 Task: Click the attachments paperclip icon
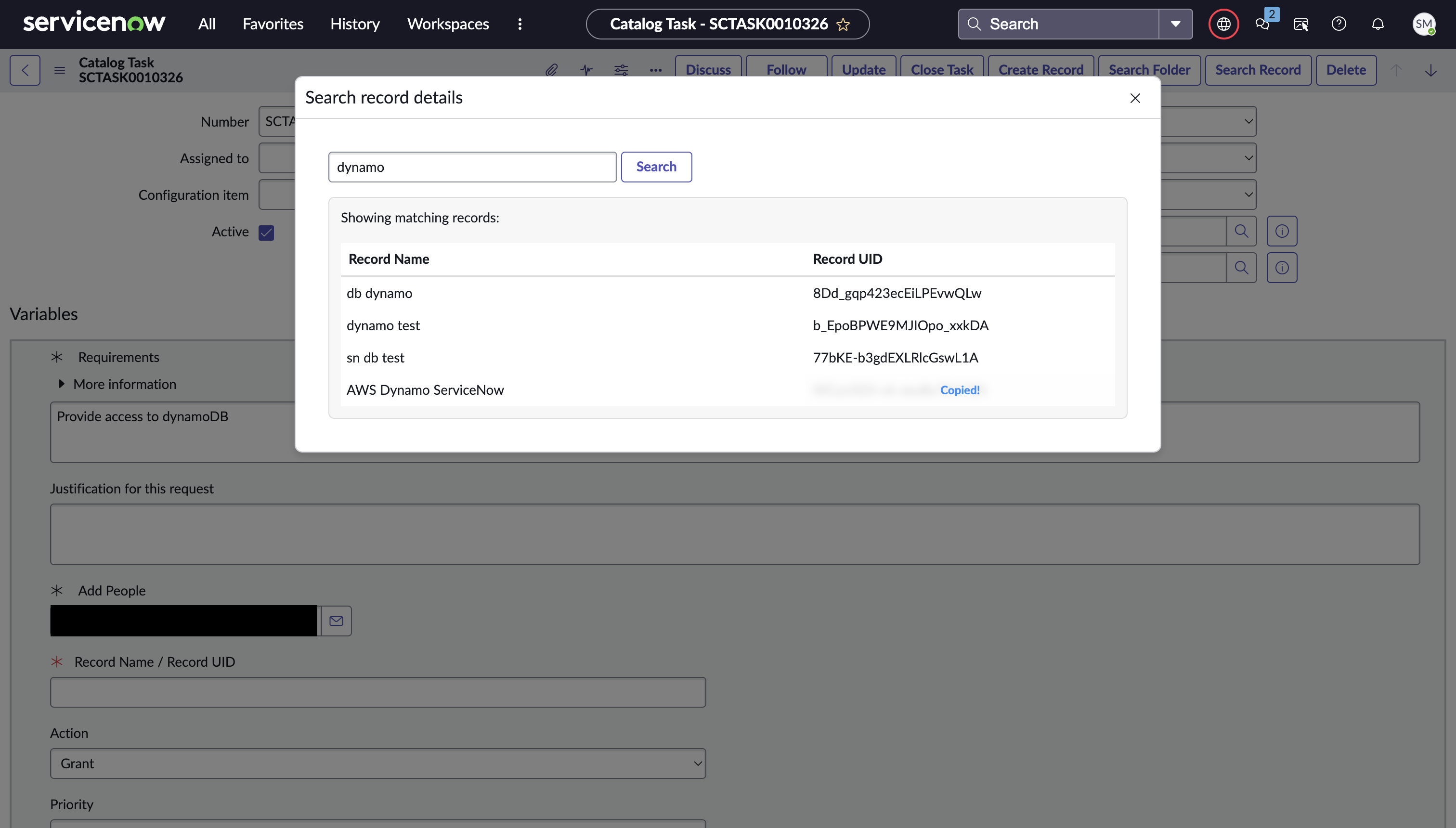coord(551,70)
